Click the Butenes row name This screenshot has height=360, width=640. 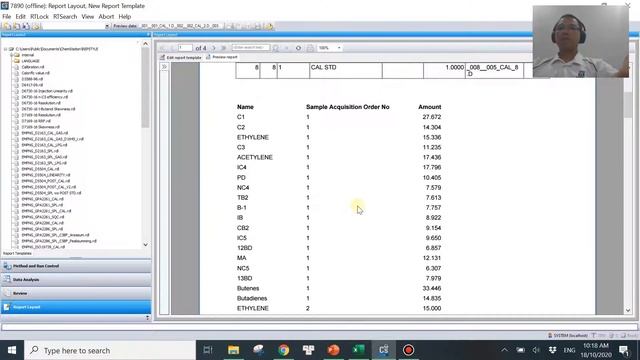(248, 288)
